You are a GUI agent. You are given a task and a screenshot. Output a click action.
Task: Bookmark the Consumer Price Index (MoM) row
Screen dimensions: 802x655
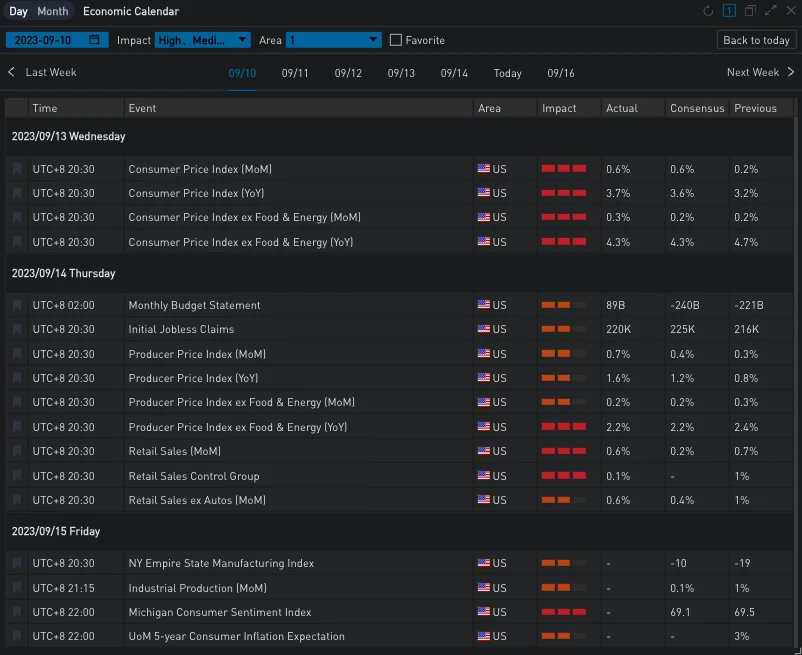point(17,168)
